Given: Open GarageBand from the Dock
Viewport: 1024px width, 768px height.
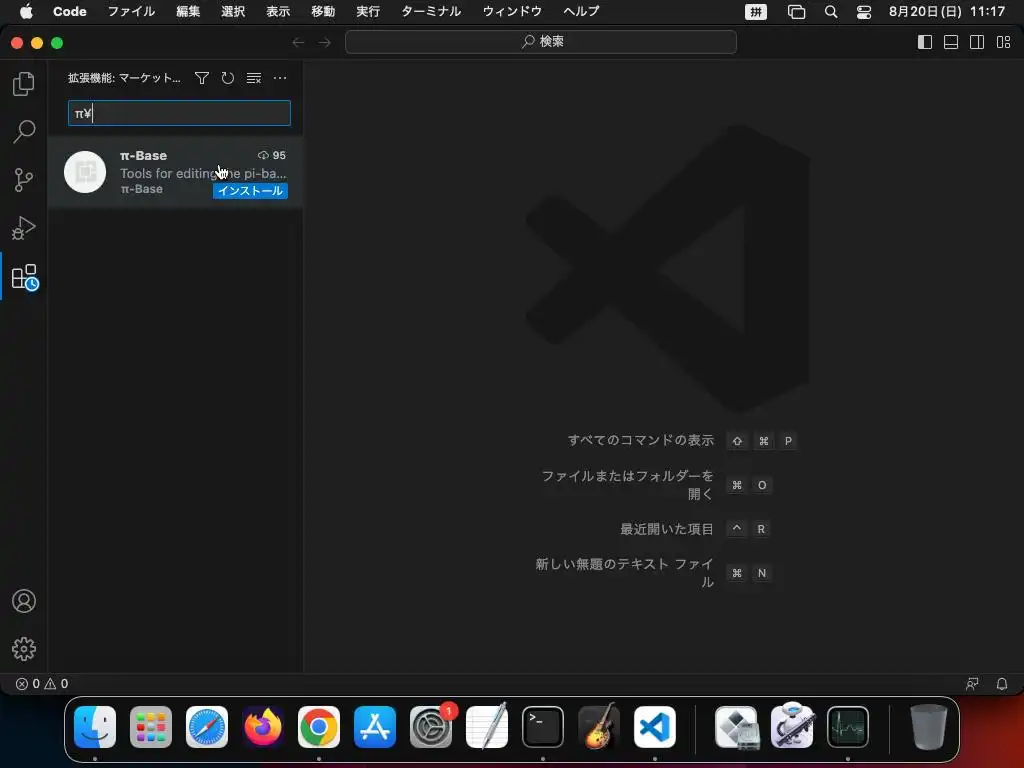Looking at the screenshot, I should click(599, 727).
